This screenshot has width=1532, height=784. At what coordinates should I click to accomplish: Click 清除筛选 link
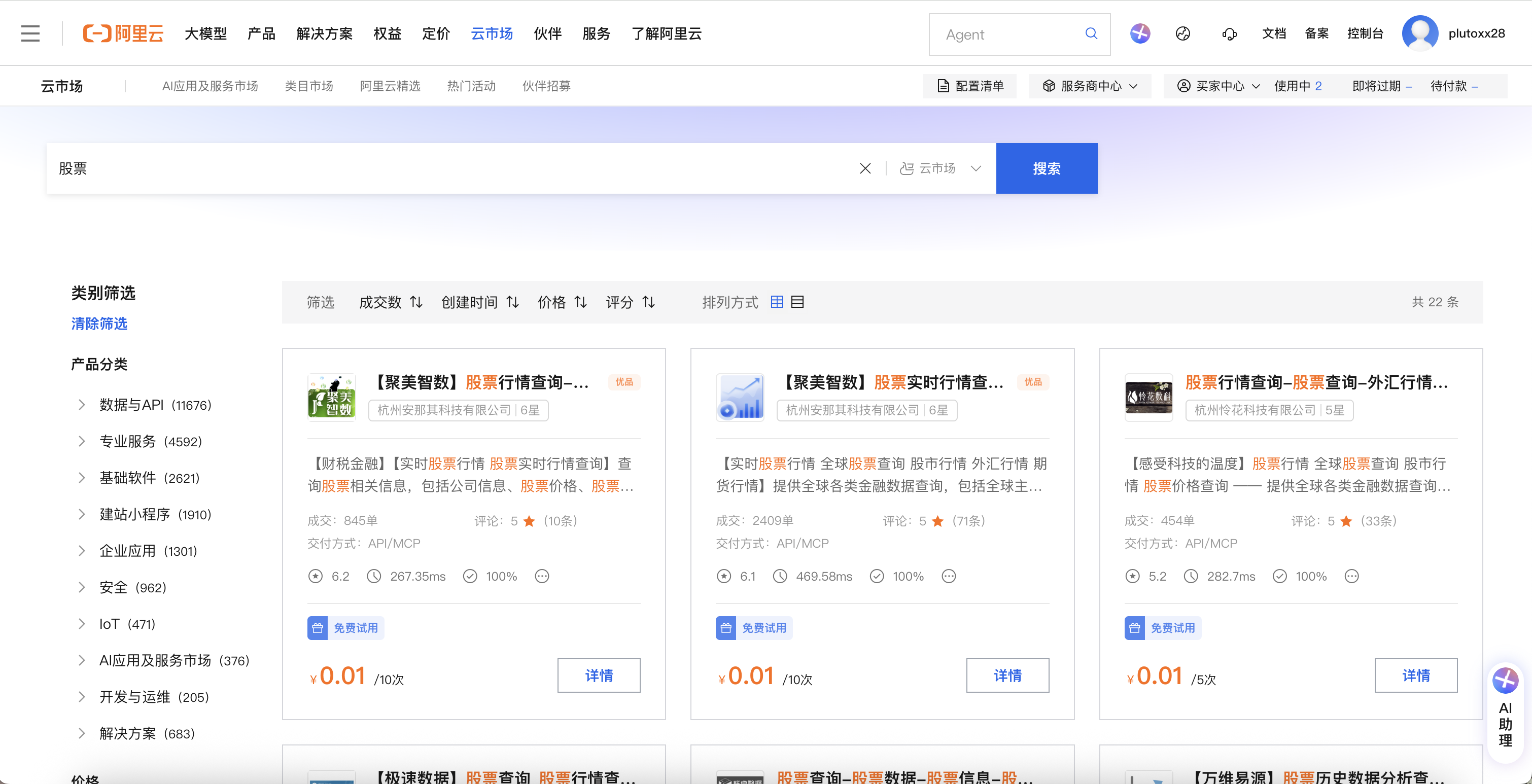coord(99,324)
